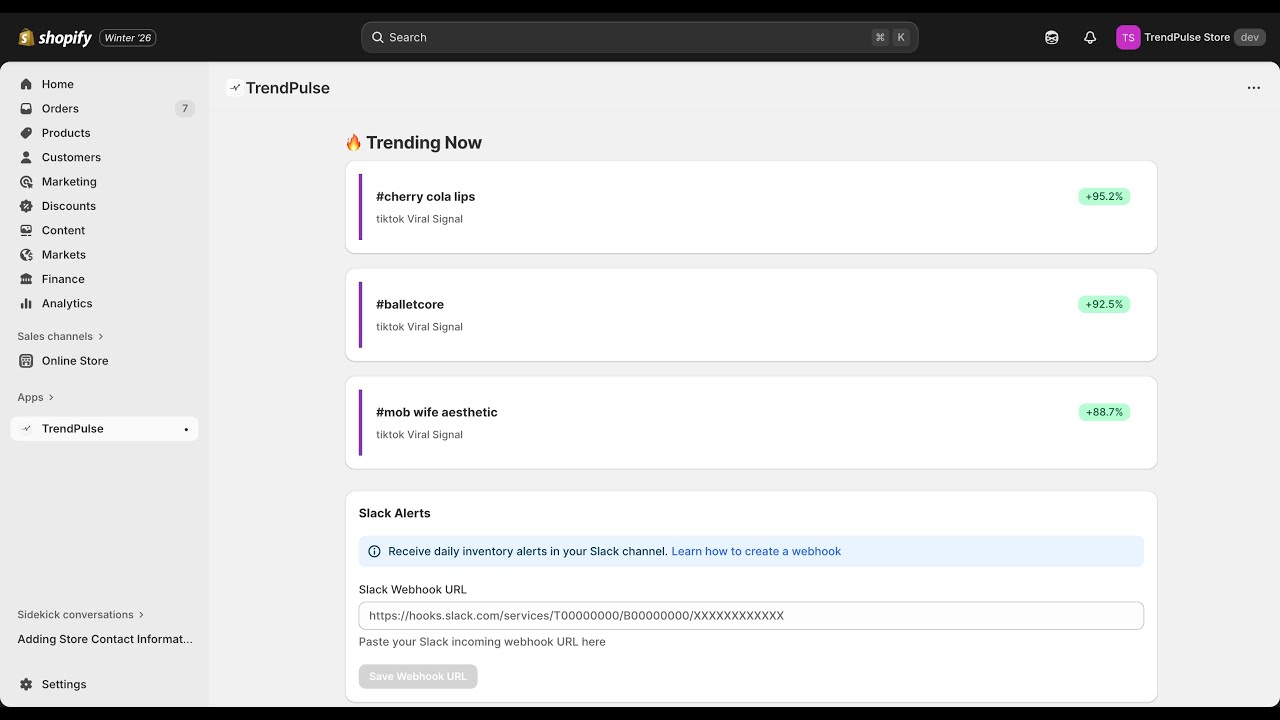Click the Content image icon
The height and width of the screenshot is (720, 1280).
tap(26, 230)
